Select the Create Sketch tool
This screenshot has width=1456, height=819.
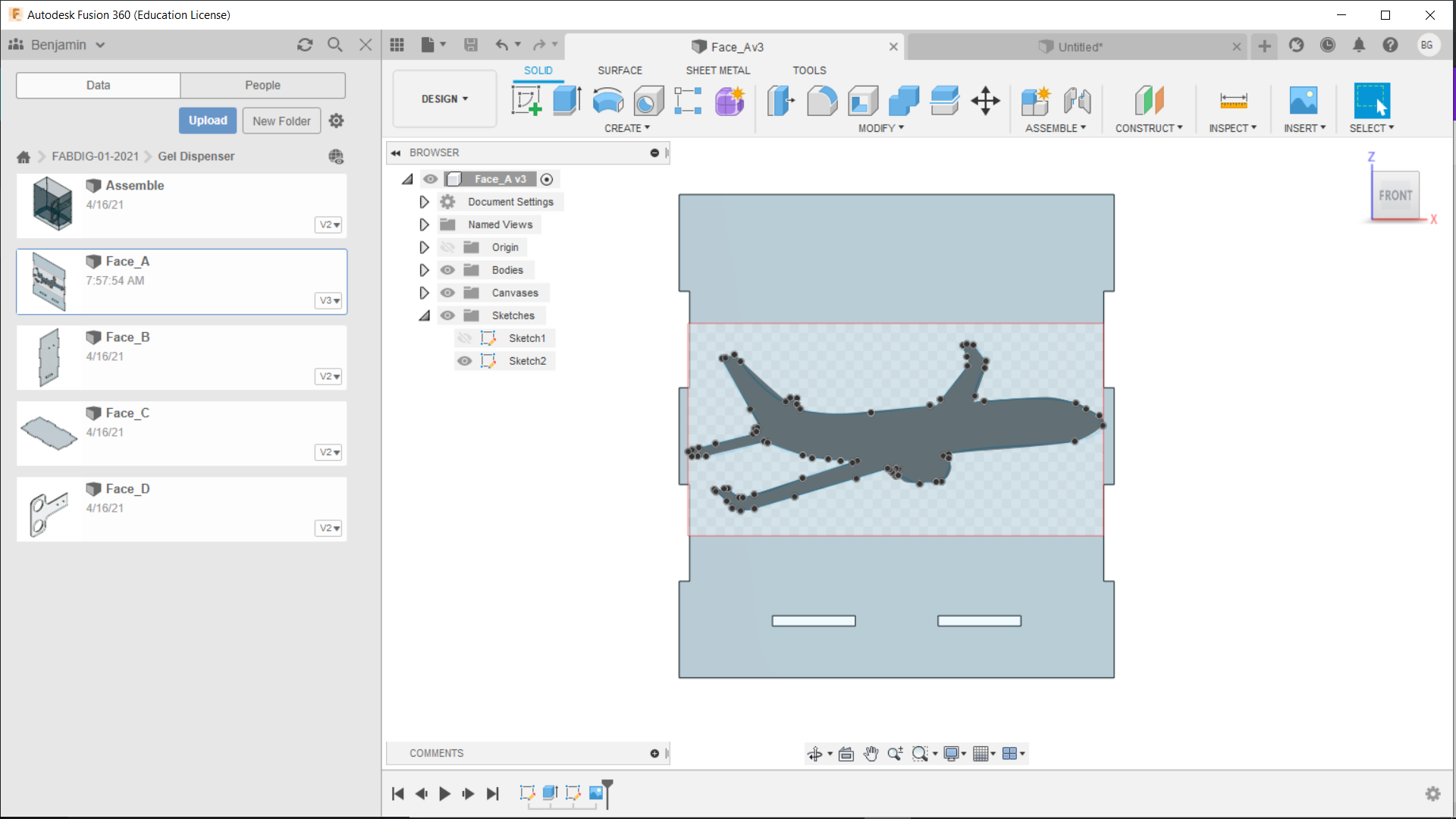click(x=526, y=100)
